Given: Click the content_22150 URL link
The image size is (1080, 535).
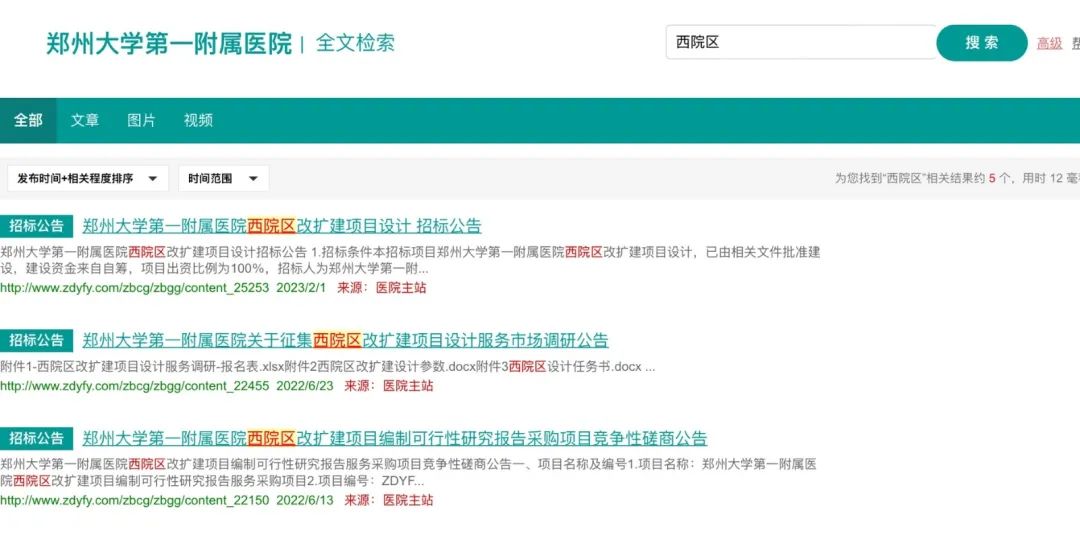Looking at the screenshot, I should (134, 500).
